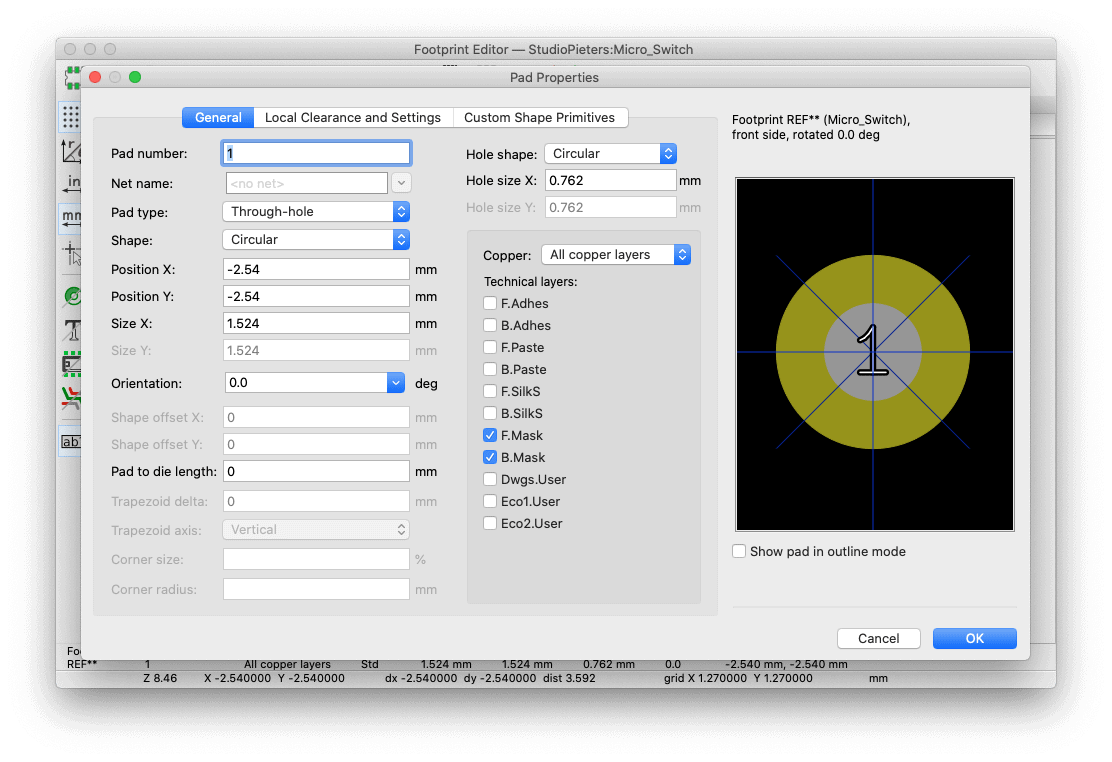Screen dimensions: 1112x762
Task: Open the Trapezoid axis dropdown
Action: coord(316,530)
